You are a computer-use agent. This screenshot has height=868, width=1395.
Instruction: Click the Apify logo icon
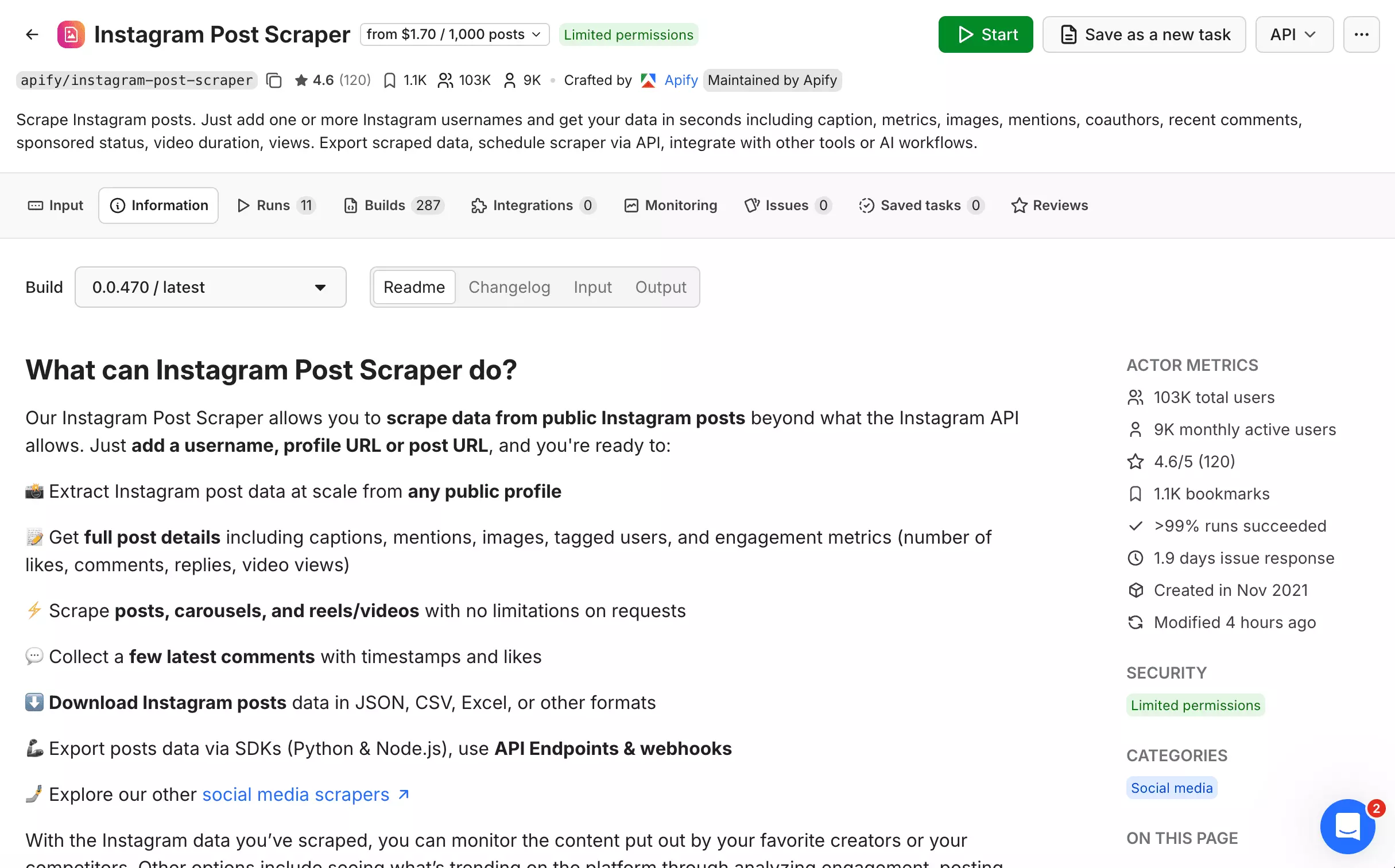point(648,80)
